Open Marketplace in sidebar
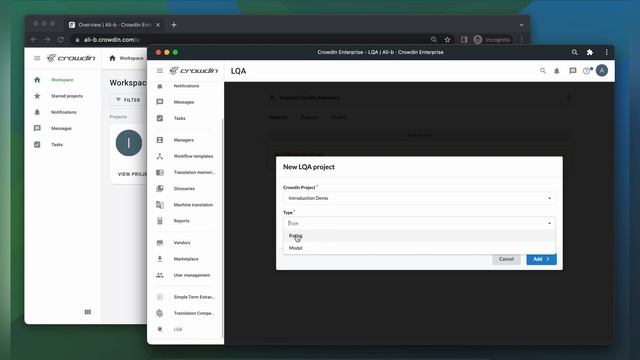The image size is (640, 360). coord(186,259)
